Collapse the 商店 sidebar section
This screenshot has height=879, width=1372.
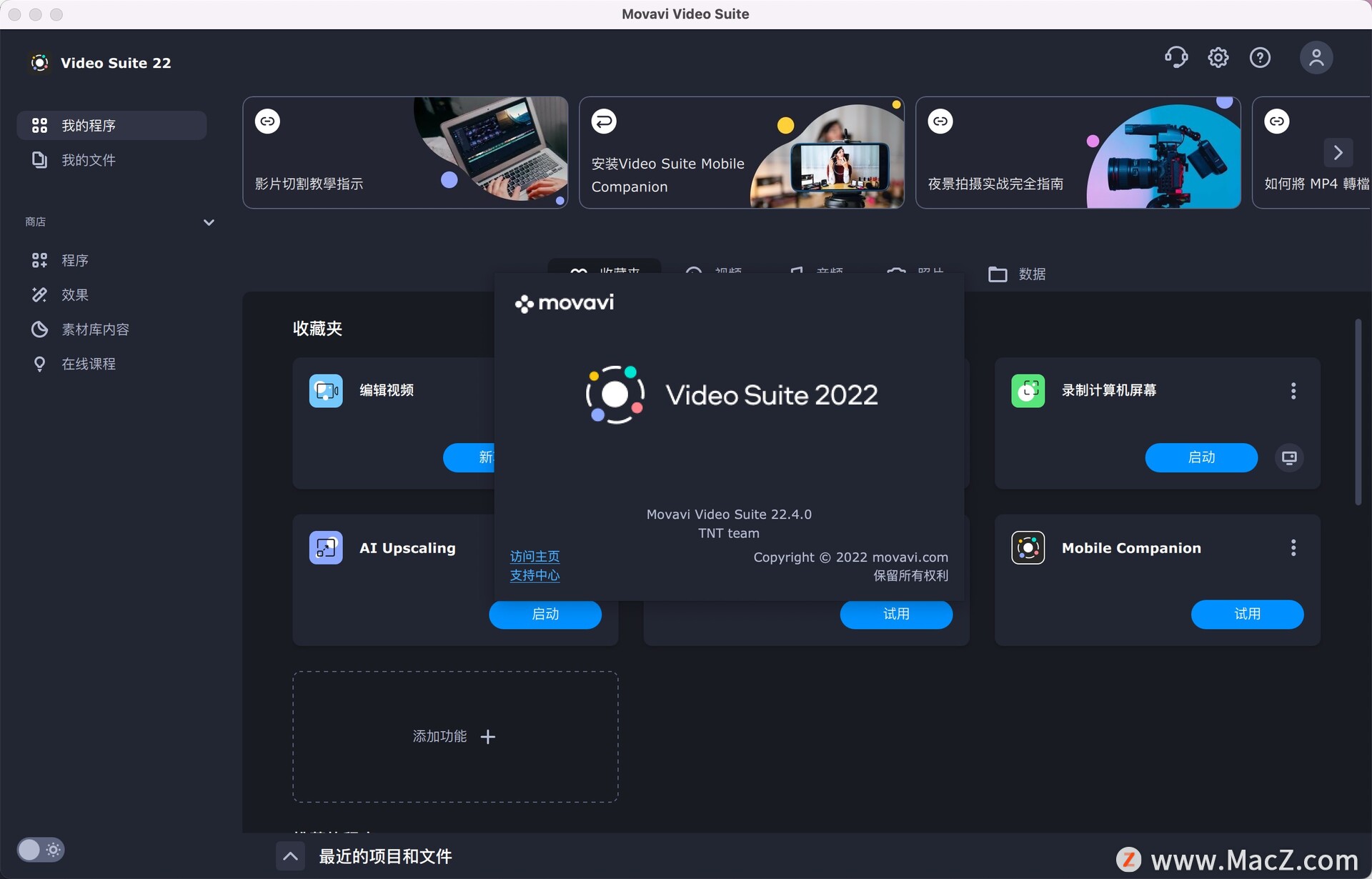click(209, 222)
